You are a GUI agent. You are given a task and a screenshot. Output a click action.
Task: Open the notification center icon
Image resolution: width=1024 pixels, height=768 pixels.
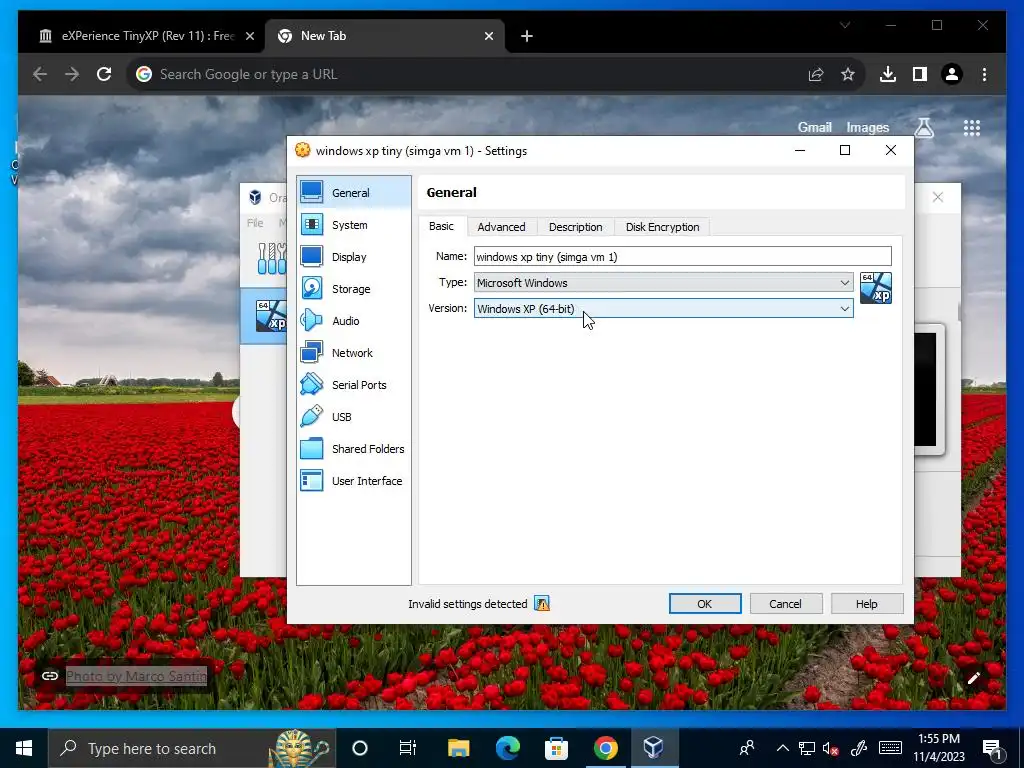tap(992, 748)
